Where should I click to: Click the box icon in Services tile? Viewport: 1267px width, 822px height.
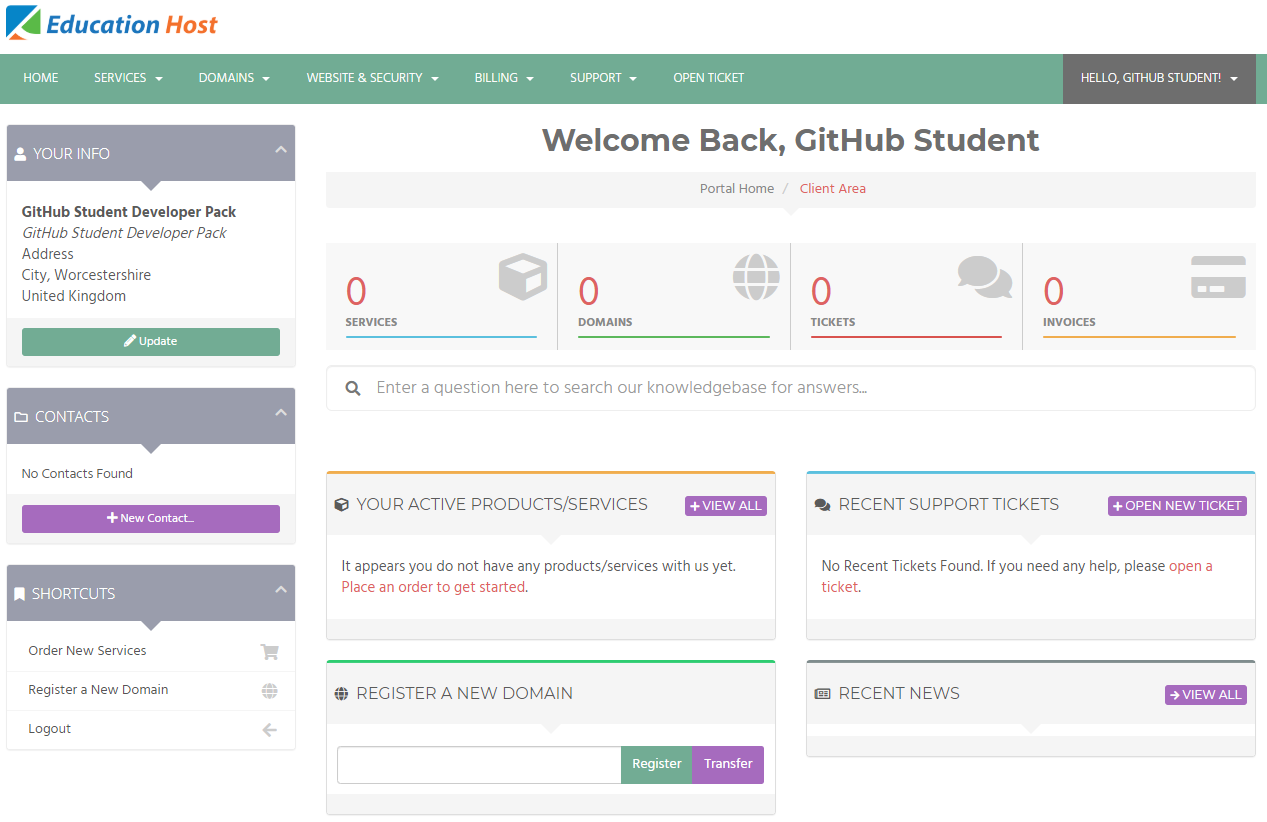tap(522, 277)
